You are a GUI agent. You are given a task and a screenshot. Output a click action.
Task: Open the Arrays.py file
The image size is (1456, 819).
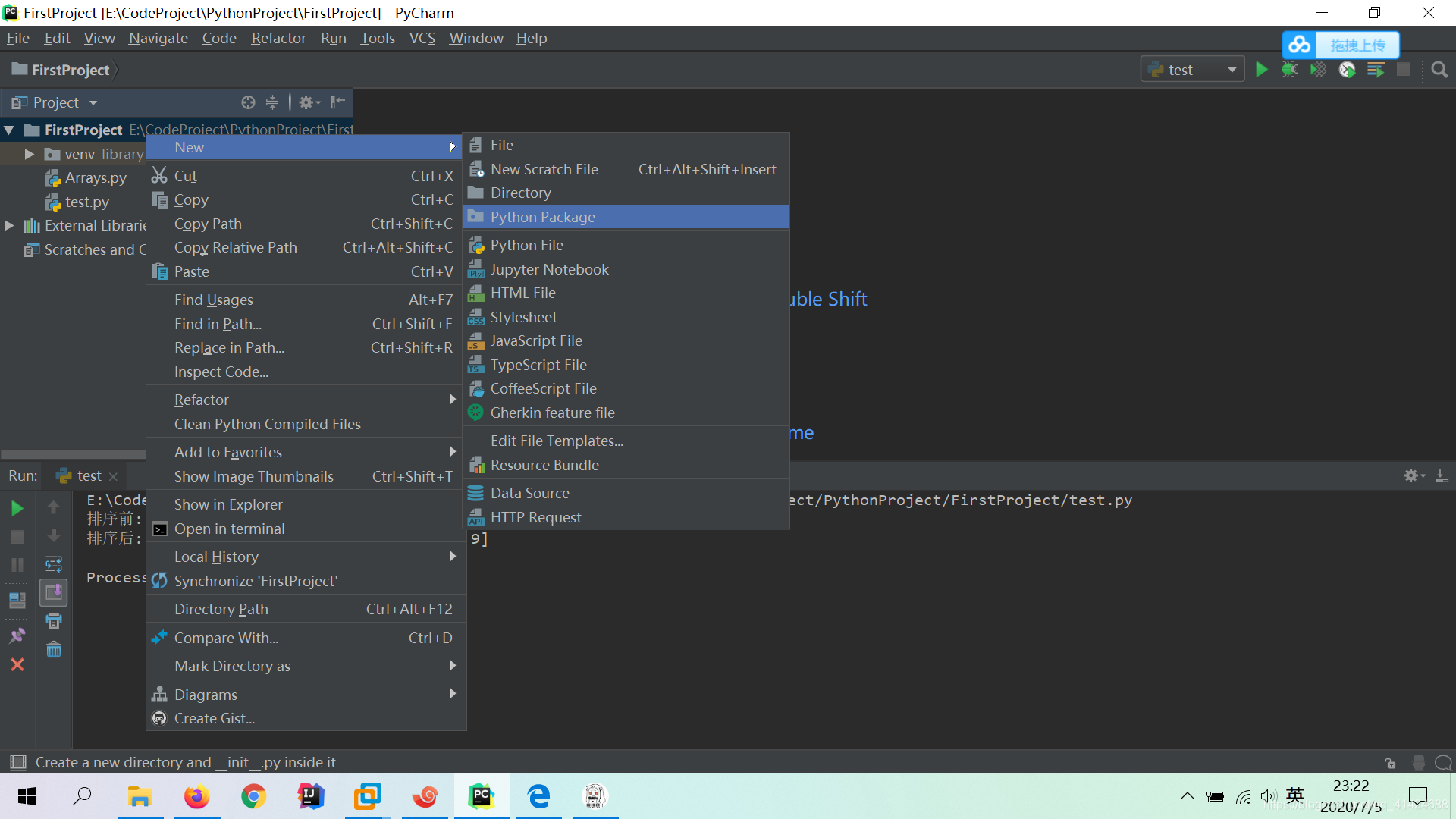tap(96, 177)
